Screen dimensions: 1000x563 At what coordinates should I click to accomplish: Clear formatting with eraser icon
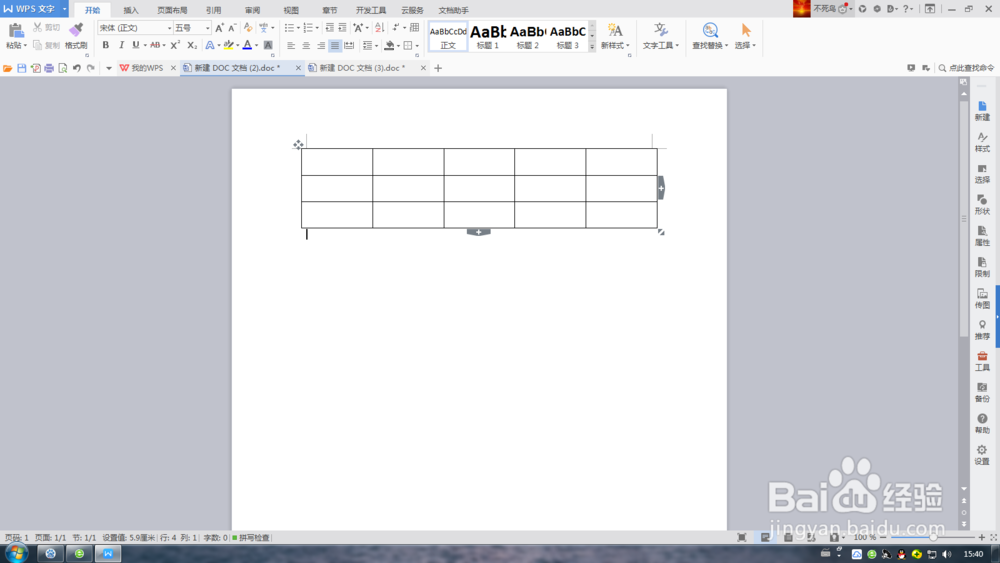coord(248,28)
